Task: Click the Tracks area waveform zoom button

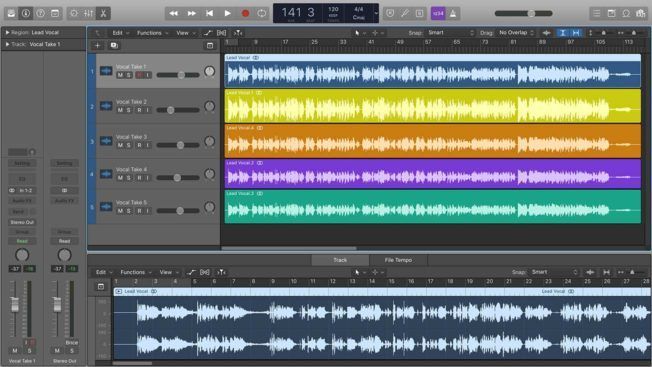Action: pyautogui.click(x=546, y=33)
